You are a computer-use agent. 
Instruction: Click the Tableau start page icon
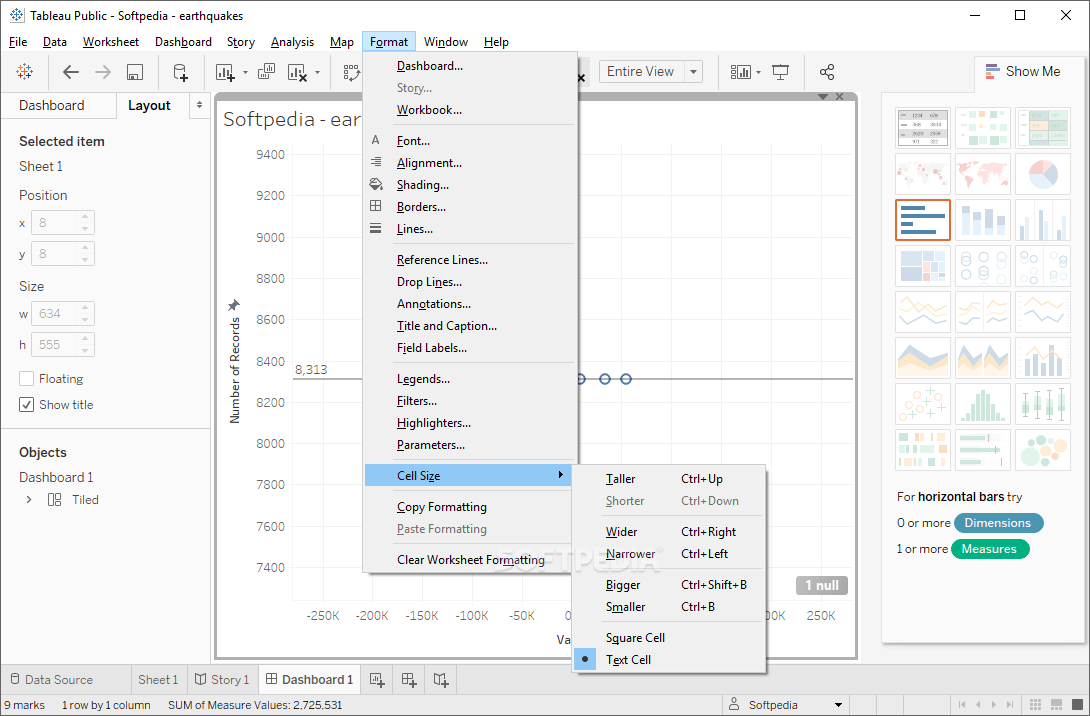pos(24,72)
